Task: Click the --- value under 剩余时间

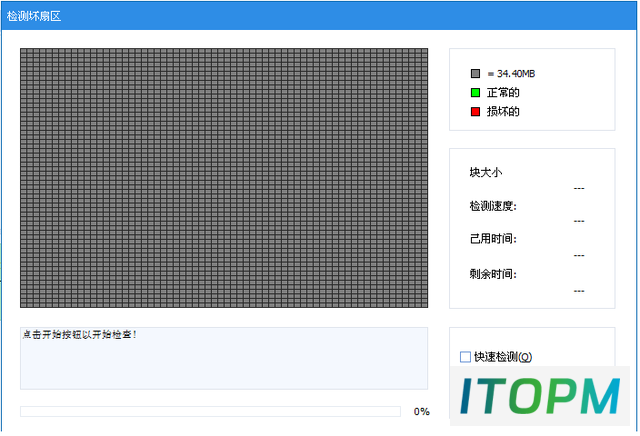Action: click(x=579, y=291)
